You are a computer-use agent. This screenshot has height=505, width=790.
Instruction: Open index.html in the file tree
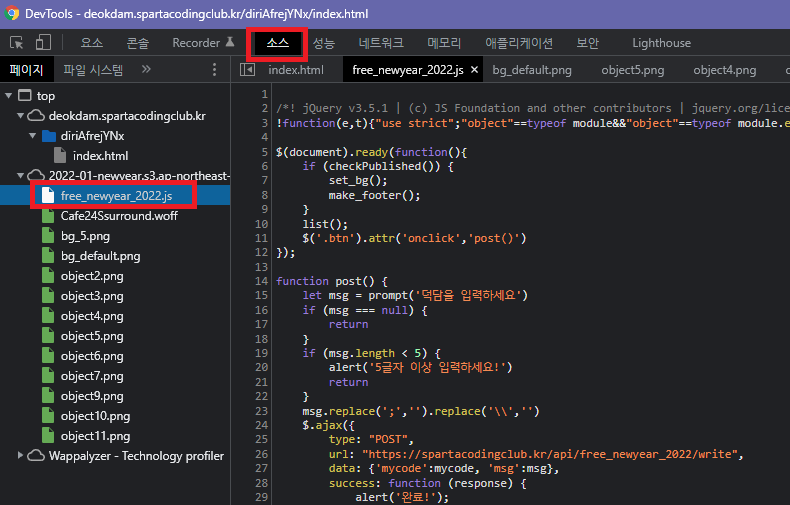(x=100, y=156)
